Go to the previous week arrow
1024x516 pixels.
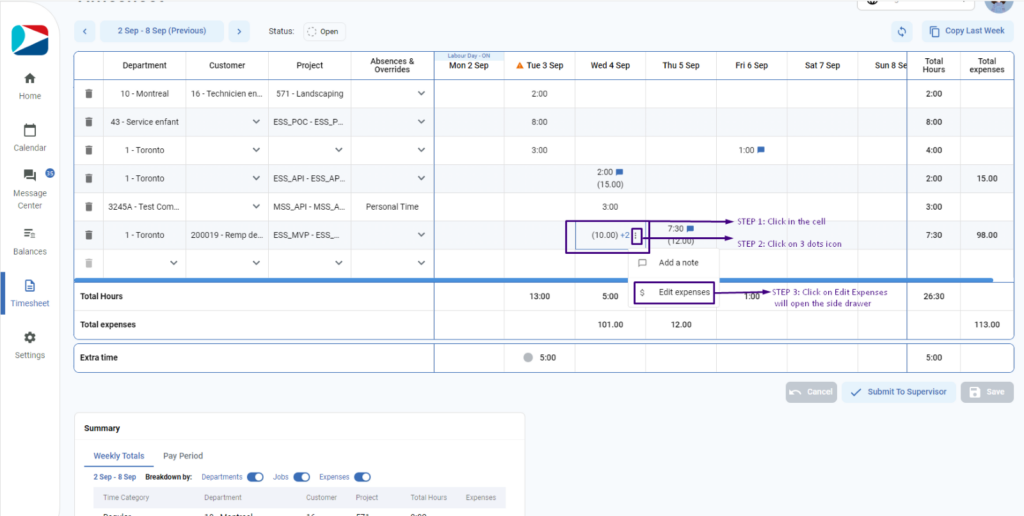[x=85, y=31]
